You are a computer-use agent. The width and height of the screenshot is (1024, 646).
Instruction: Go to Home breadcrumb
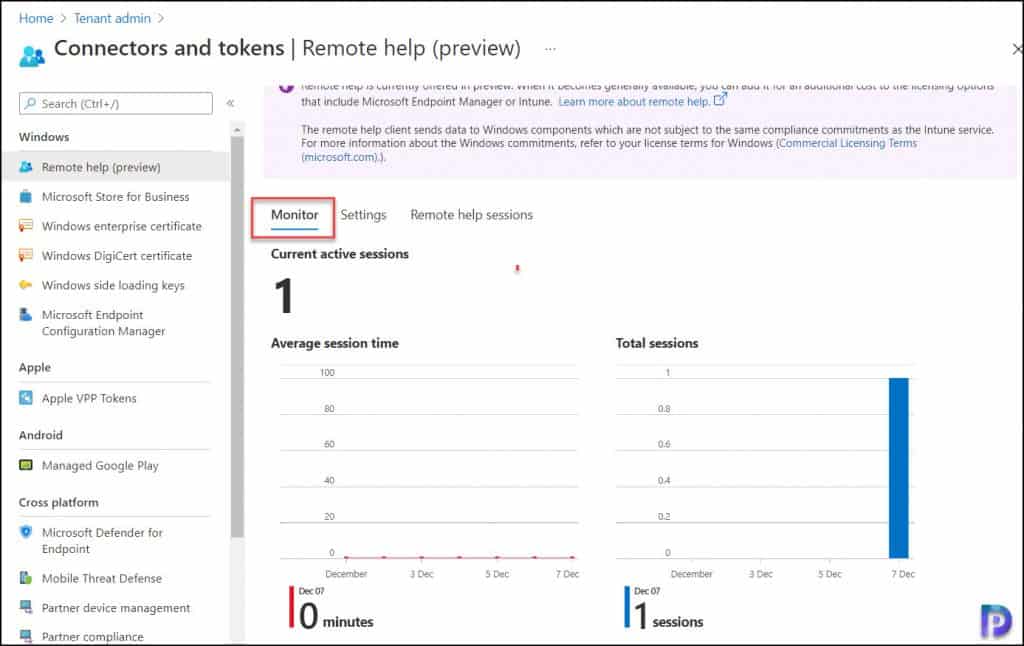36,18
